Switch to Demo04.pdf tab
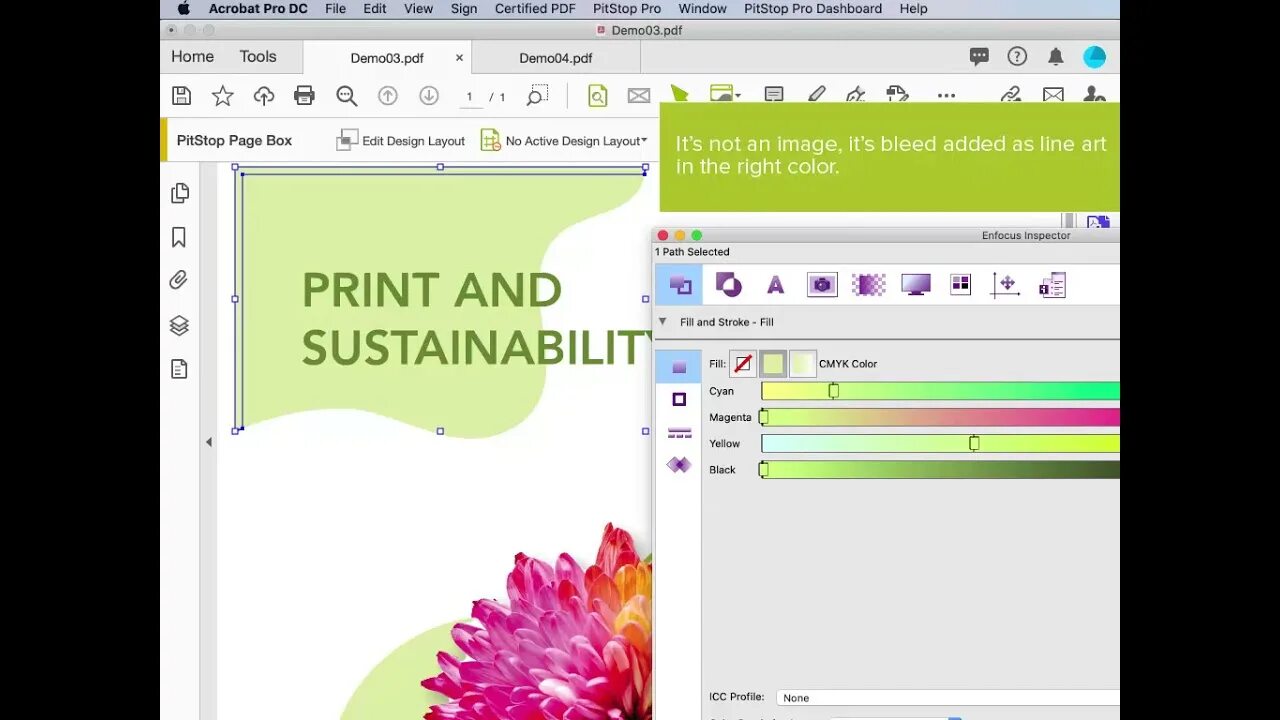1280x720 pixels. click(556, 58)
